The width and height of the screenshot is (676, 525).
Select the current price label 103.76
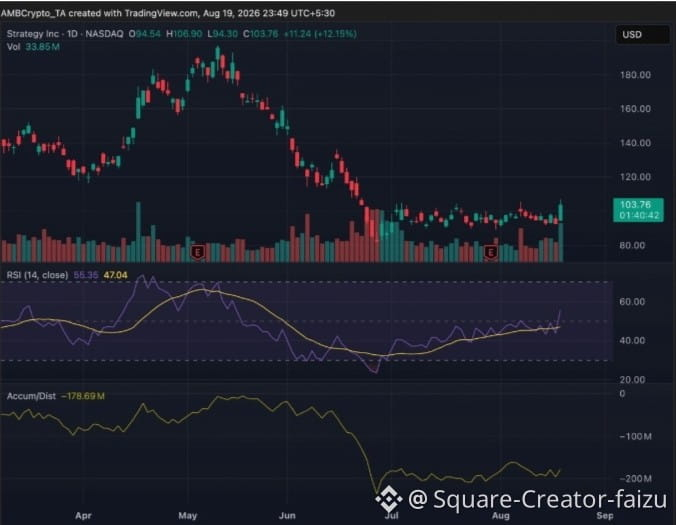638,209
